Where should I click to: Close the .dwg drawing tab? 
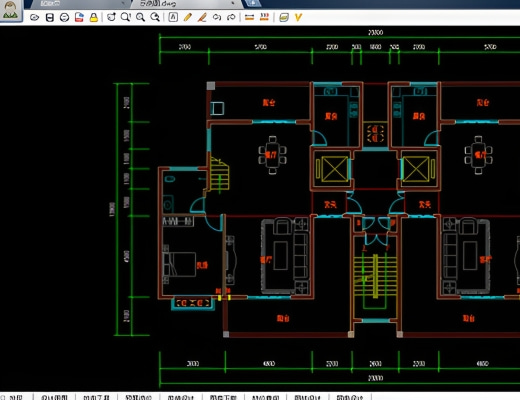point(233,4)
